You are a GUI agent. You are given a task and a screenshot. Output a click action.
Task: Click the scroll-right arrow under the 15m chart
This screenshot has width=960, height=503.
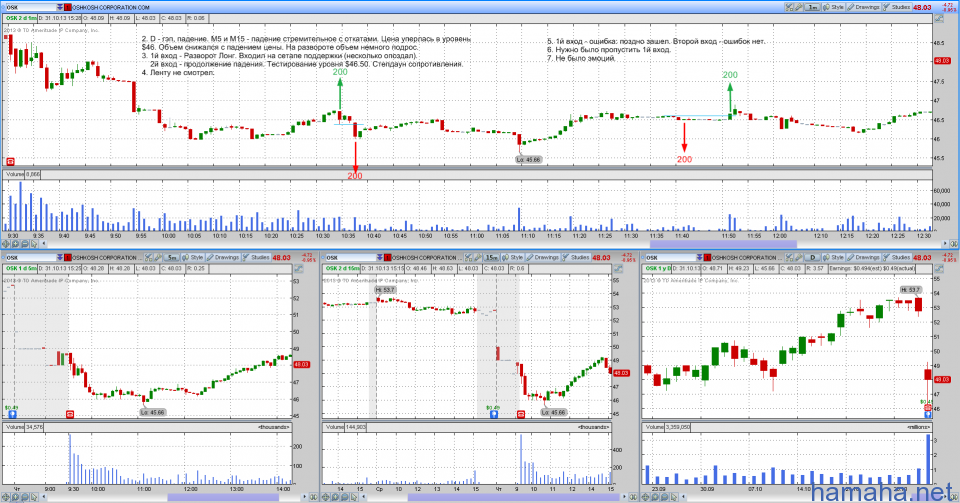[x=624, y=497]
